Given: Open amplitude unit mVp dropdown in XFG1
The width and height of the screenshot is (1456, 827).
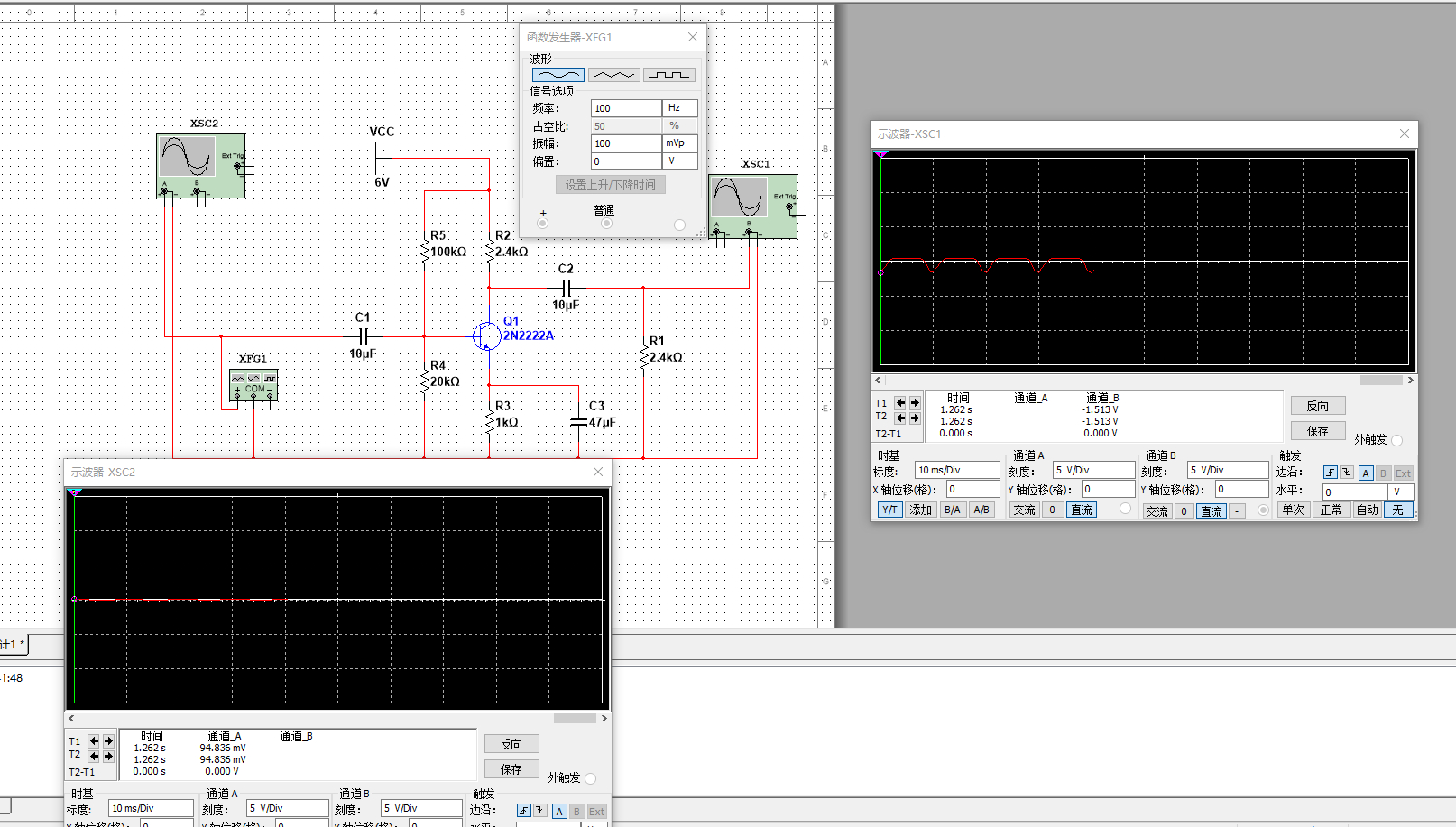Looking at the screenshot, I should coord(680,143).
